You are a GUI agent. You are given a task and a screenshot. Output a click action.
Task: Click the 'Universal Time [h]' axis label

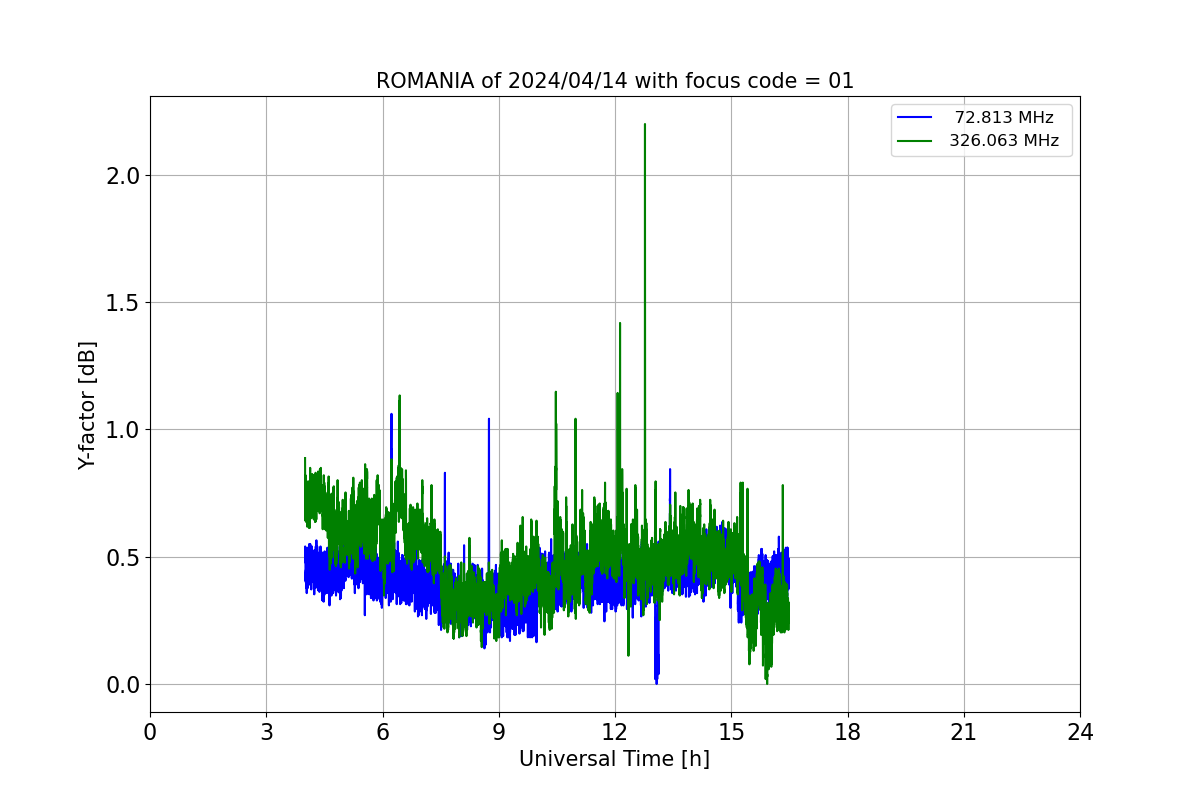point(614,759)
